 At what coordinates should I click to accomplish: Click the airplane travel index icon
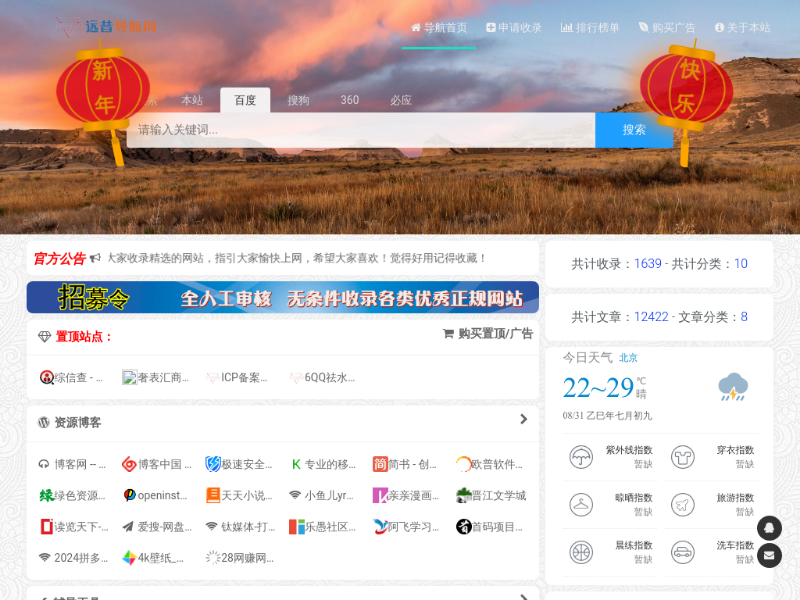coord(683,504)
